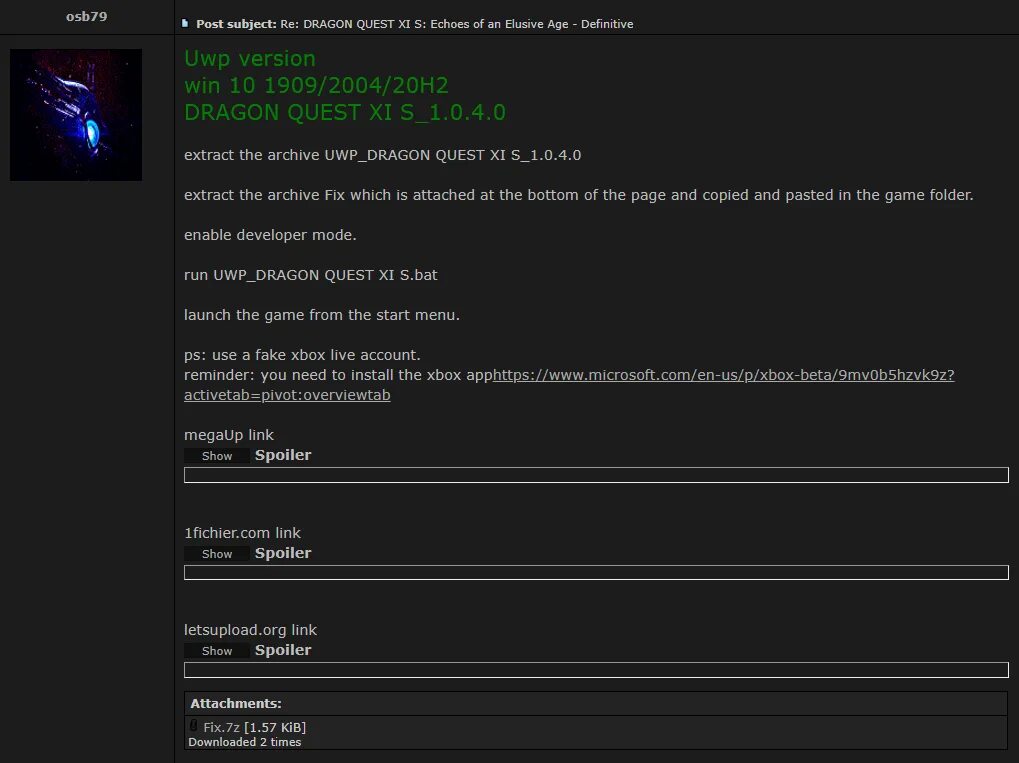Click the 'Attachments:' header label
This screenshot has height=763, width=1019.
[236, 703]
